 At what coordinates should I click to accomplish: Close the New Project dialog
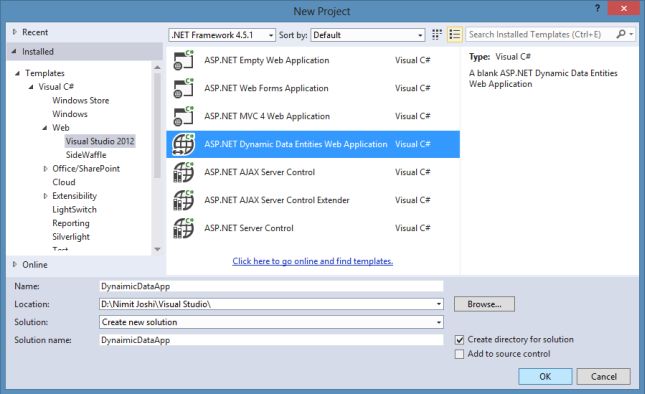click(623, 8)
